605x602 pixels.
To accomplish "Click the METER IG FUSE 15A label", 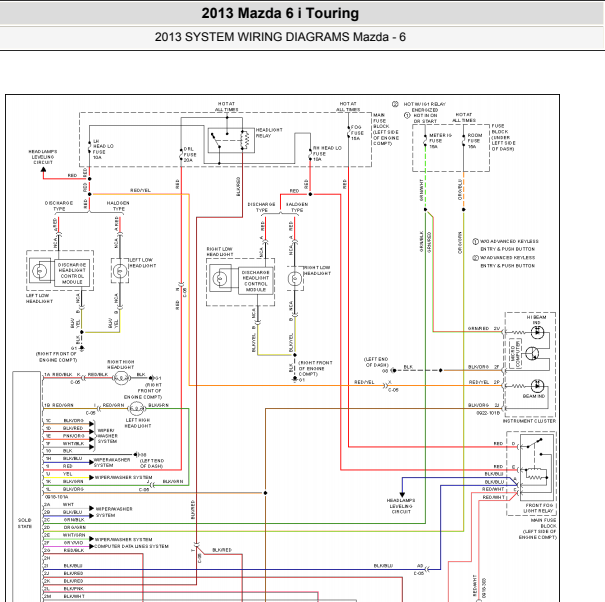I will [x=440, y=141].
